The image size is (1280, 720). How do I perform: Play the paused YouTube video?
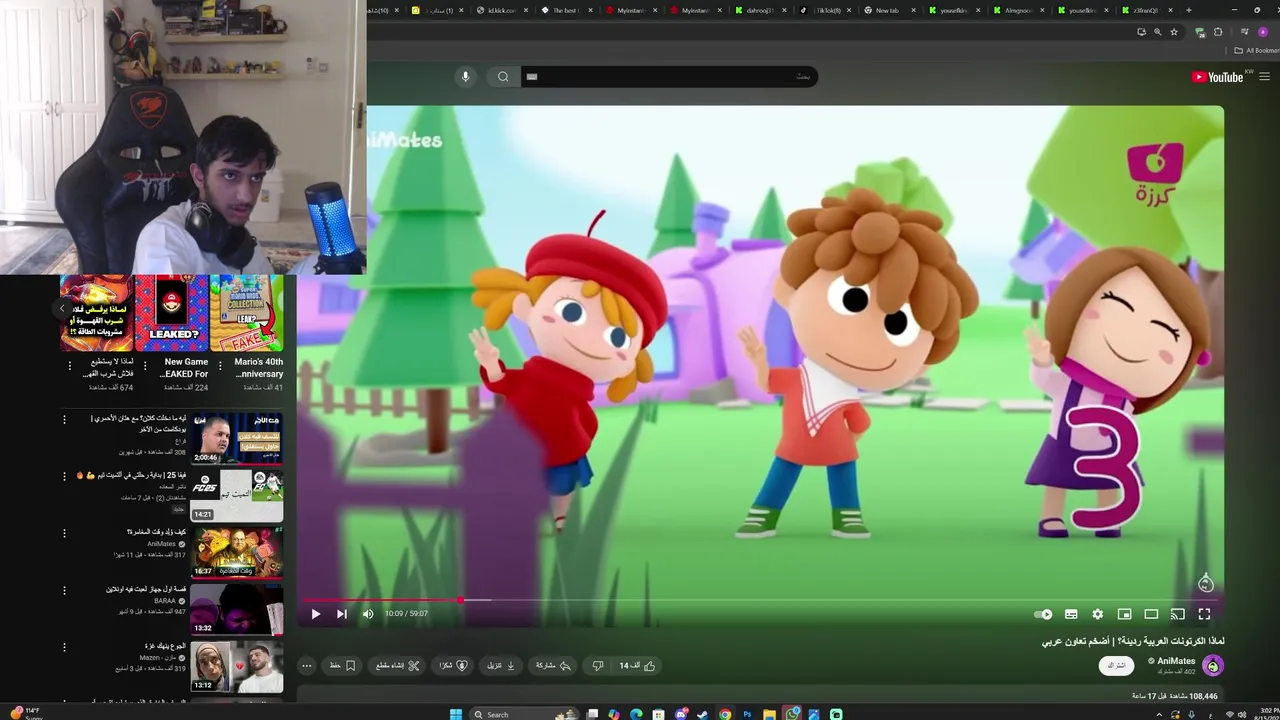[315, 614]
